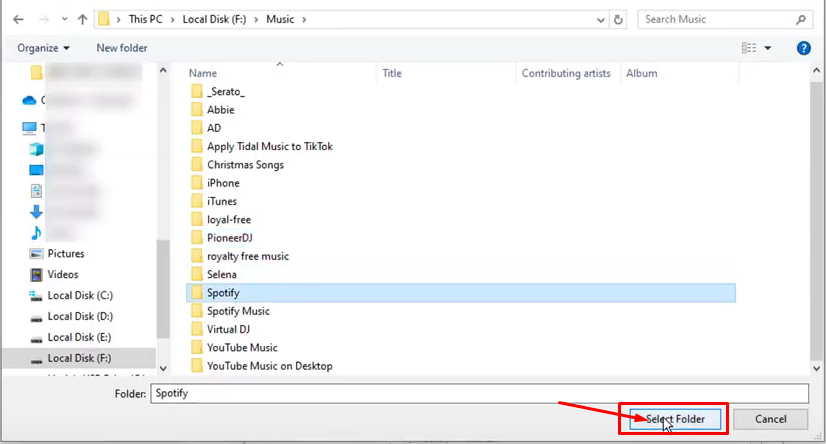The image size is (826, 444).
Task: Click navigation pane scroll-down arrow
Action: [x=163, y=369]
